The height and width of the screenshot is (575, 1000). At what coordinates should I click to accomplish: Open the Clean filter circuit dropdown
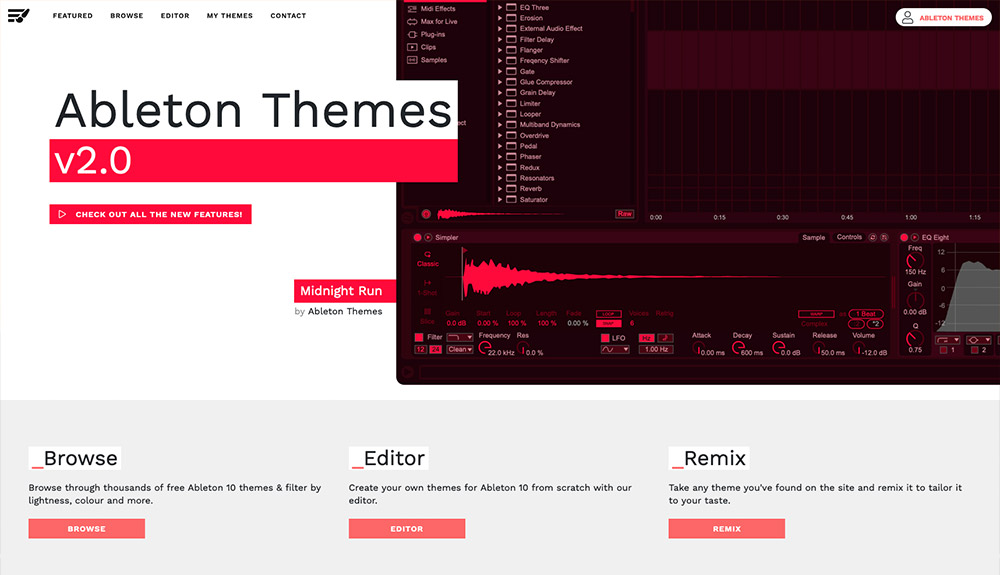pyautogui.click(x=460, y=349)
